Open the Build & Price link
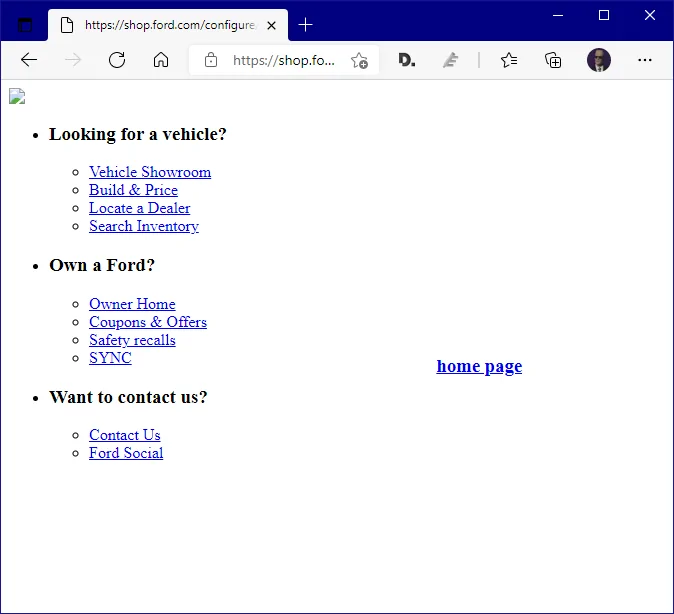This screenshot has height=614, width=674. click(x=133, y=190)
